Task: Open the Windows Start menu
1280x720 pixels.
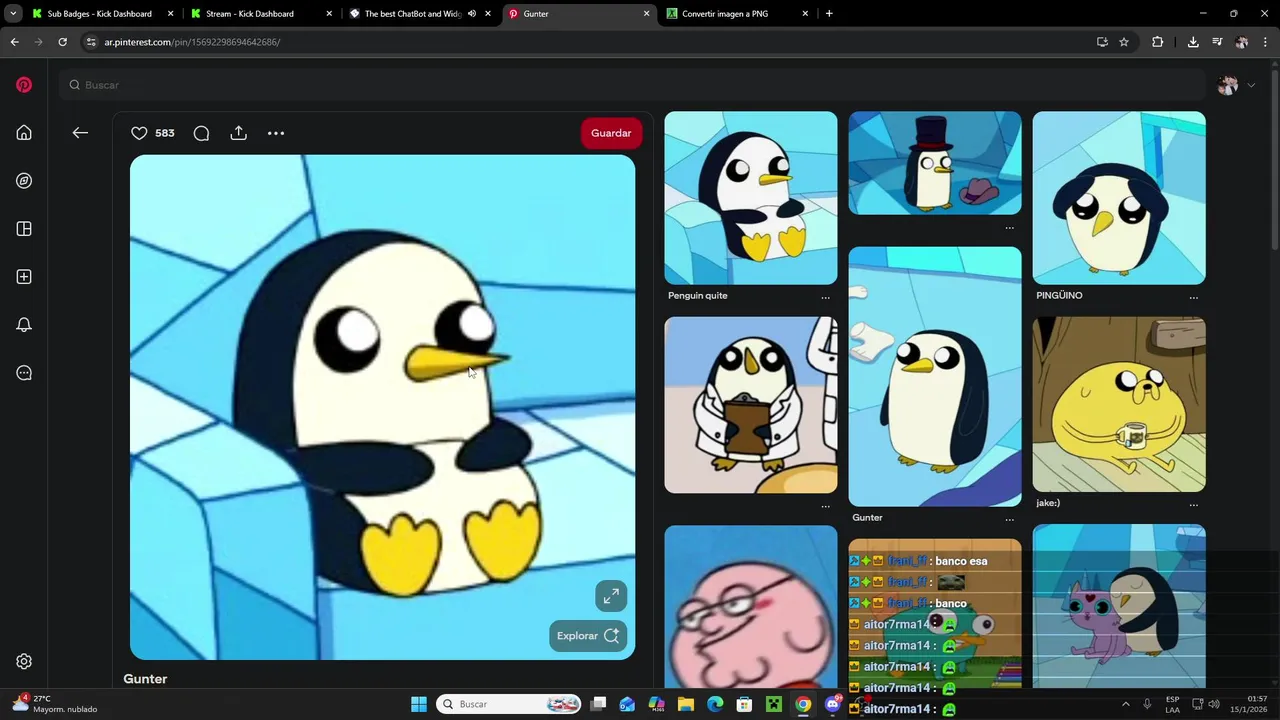Action: pyautogui.click(x=419, y=704)
